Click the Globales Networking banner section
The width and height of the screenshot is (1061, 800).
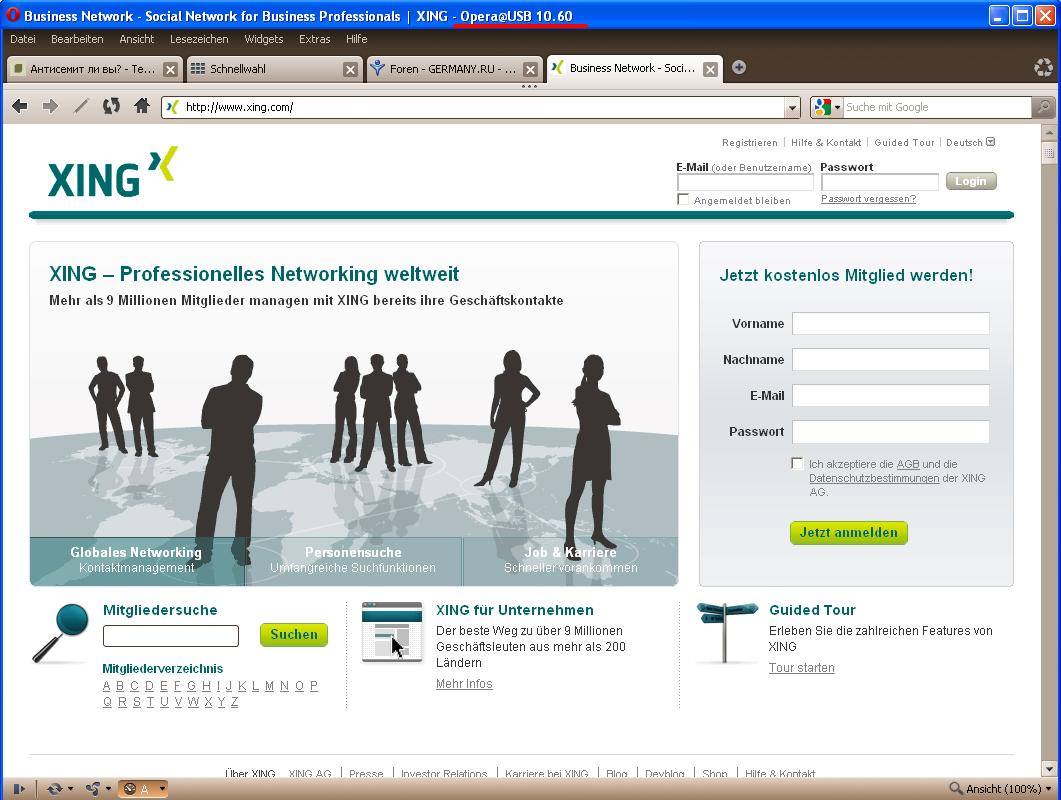(x=137, y=560)
